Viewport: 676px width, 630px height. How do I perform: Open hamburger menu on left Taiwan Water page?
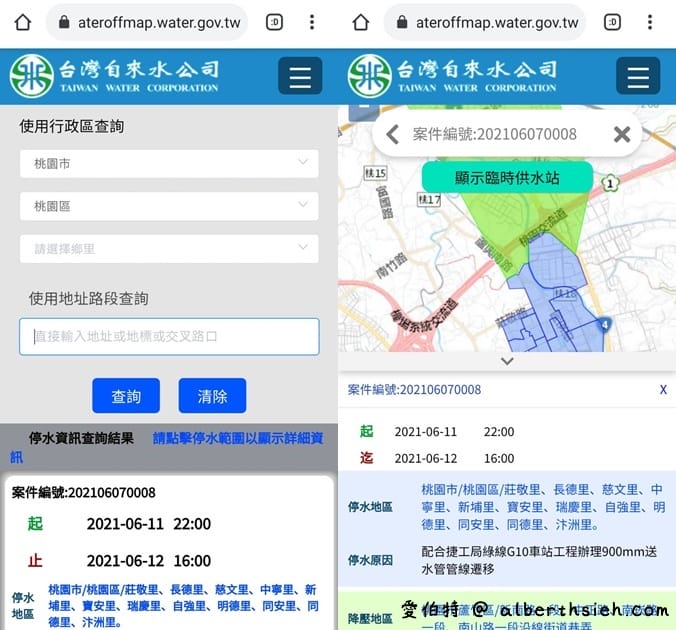[300, 76]
